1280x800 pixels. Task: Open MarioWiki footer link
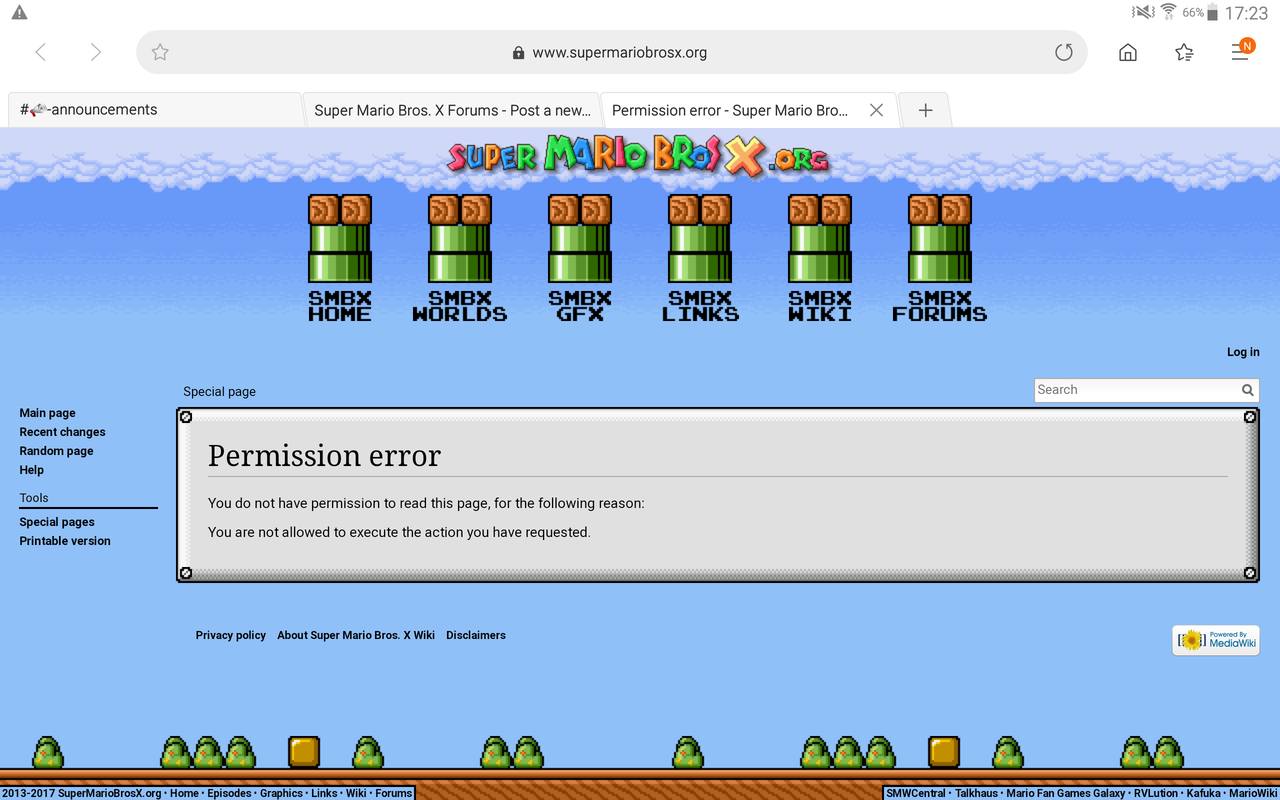click(x=1253, y=793)
